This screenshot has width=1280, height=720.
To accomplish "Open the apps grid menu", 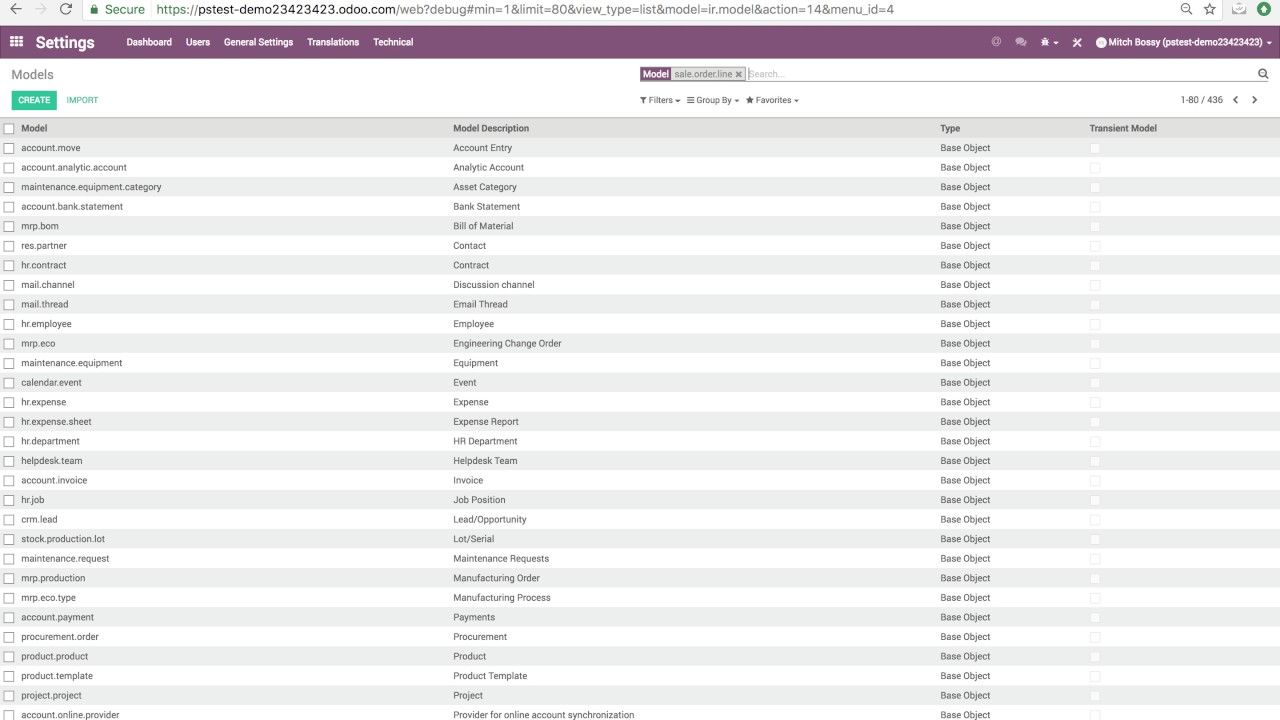I will (16, 42).
